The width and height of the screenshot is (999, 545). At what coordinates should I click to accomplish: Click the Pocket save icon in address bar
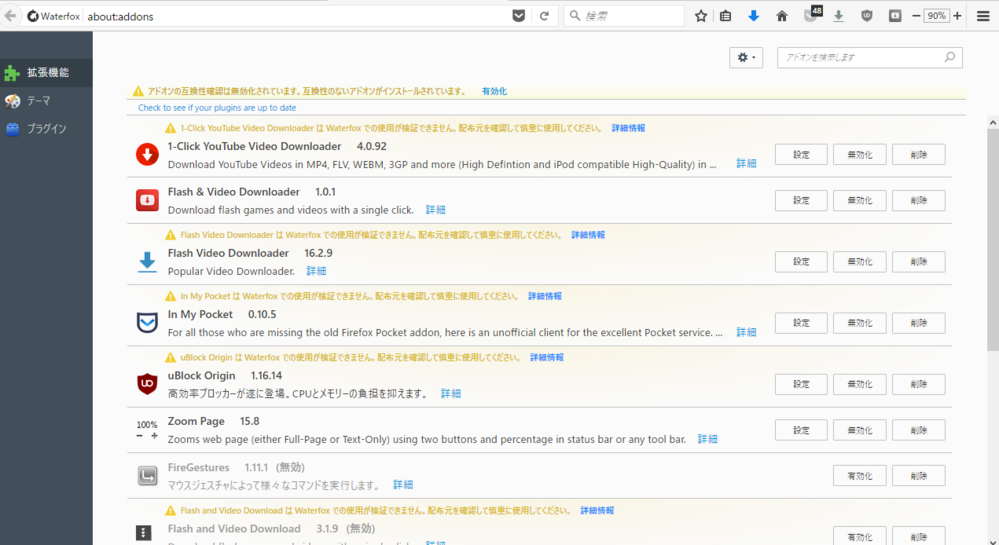pyautogui.click(x=519, y=16)
